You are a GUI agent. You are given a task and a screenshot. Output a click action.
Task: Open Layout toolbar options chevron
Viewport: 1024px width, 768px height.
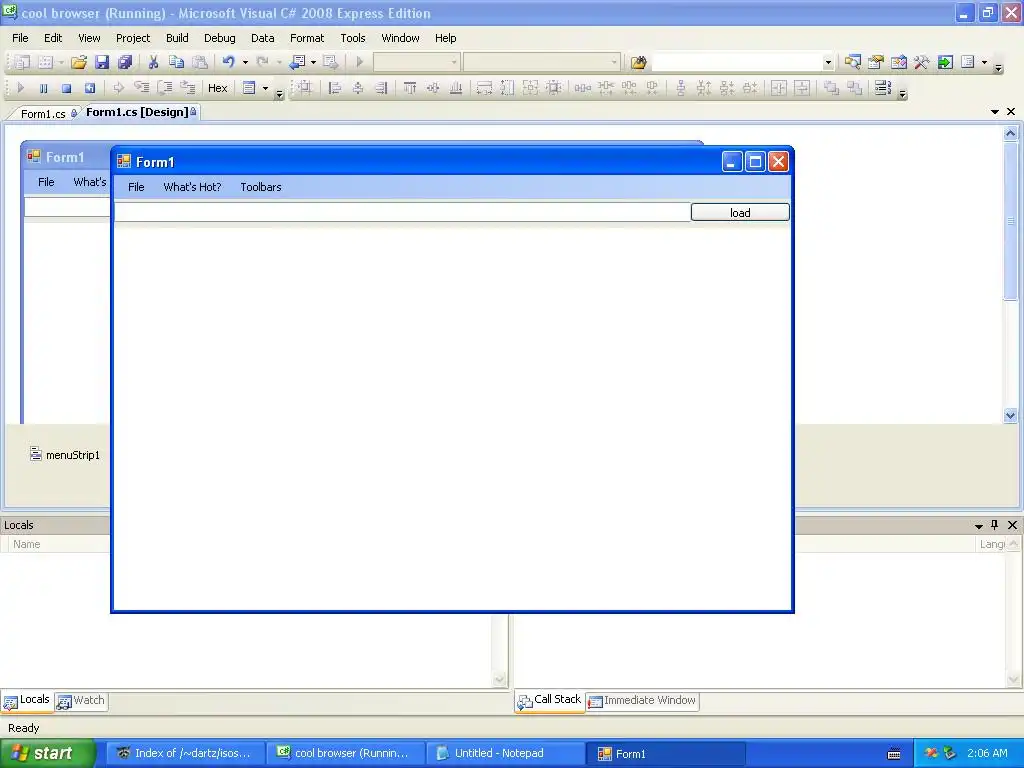[903, 95]
